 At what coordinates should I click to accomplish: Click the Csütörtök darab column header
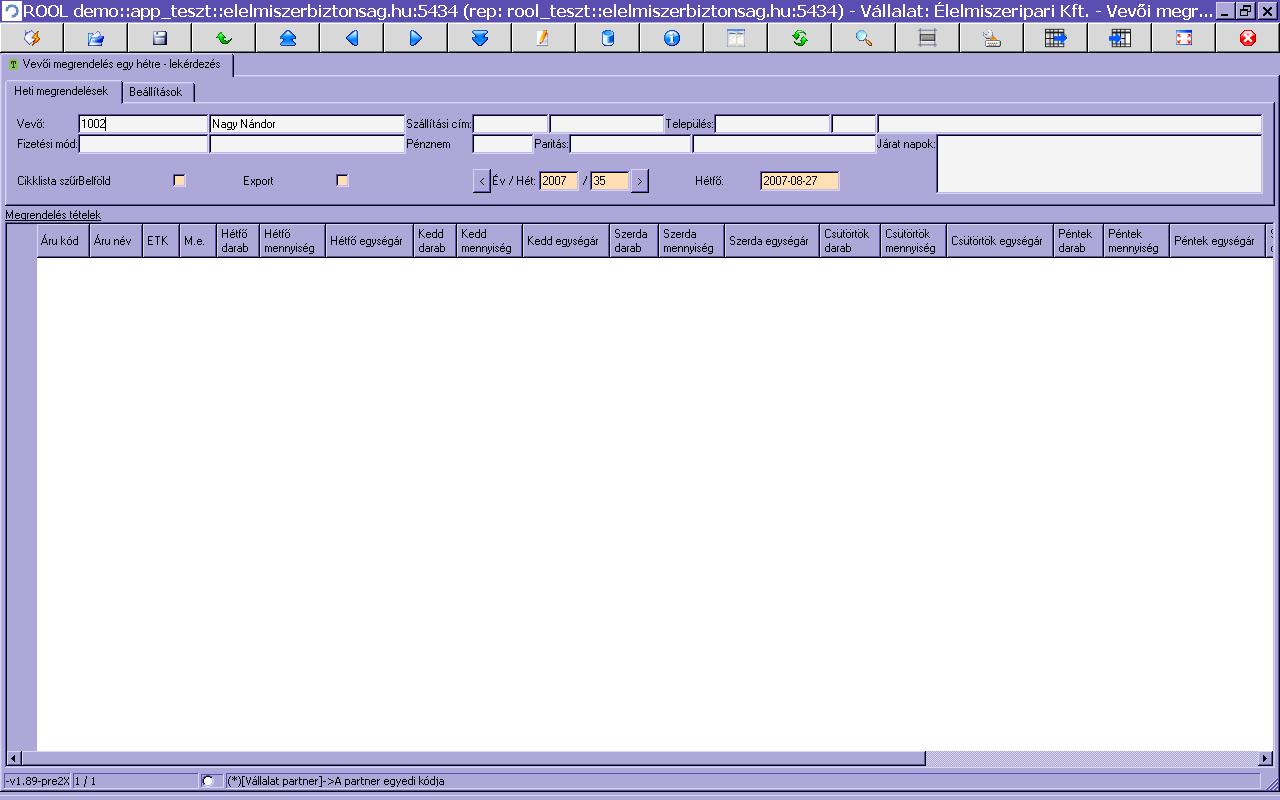tap(849, 241)
